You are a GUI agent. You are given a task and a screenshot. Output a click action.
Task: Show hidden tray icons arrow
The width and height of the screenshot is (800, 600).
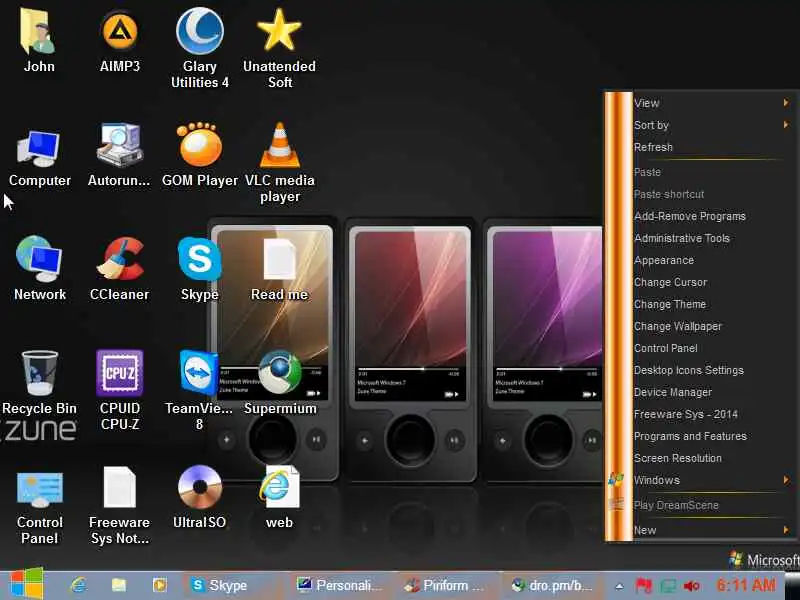click(619, 586)
